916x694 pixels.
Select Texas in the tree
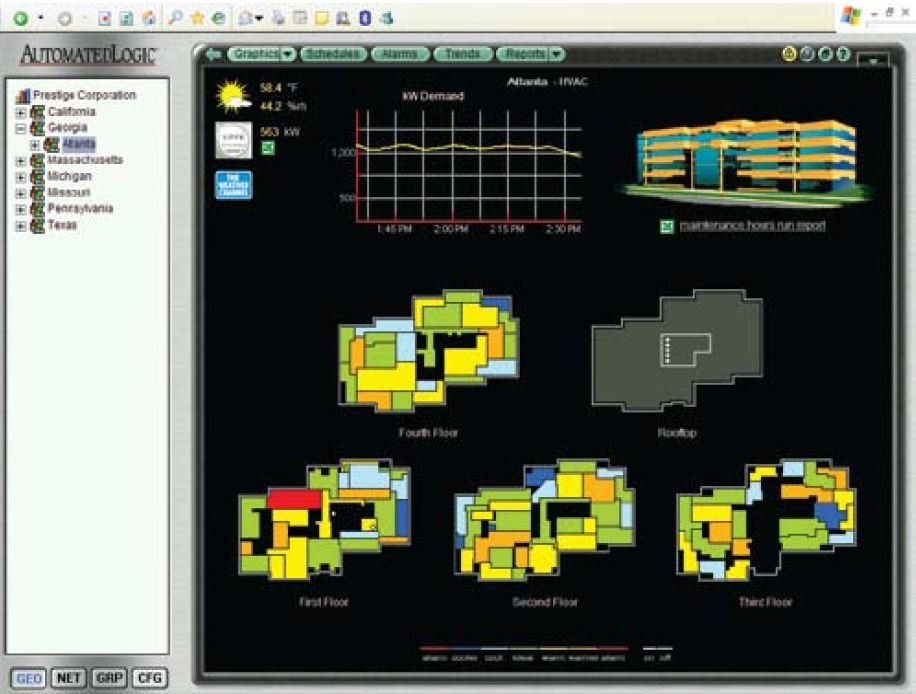(x=62, y=225)
